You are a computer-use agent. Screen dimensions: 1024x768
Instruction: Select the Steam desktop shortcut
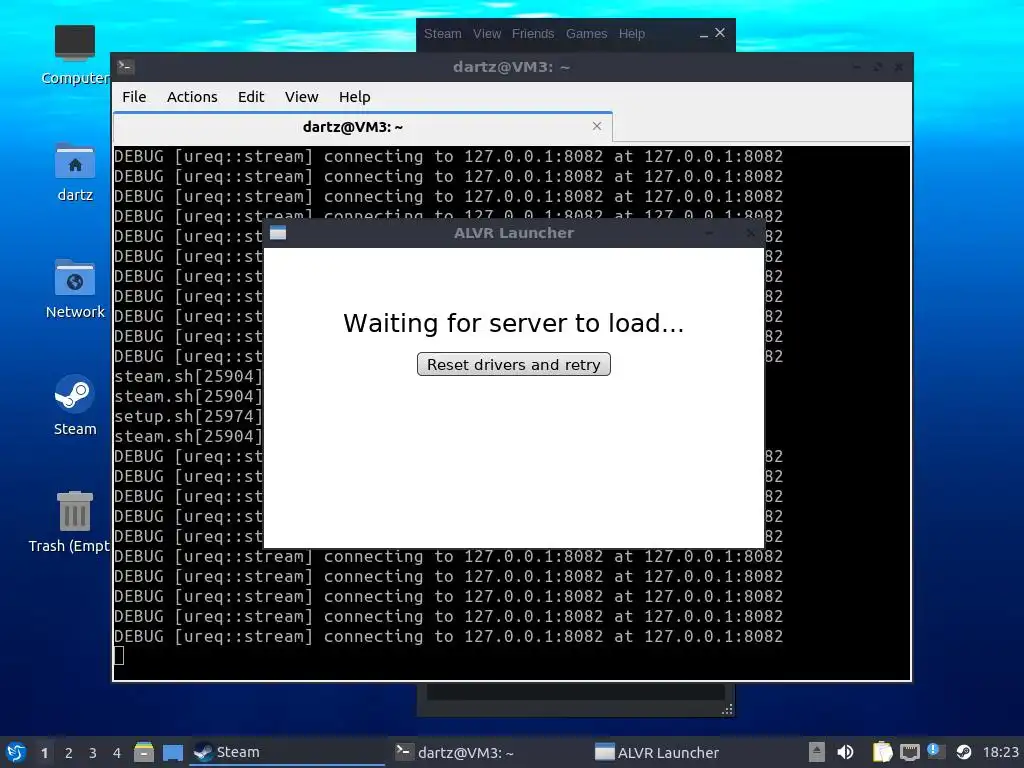pyautogui.click(x=74, y=405)
